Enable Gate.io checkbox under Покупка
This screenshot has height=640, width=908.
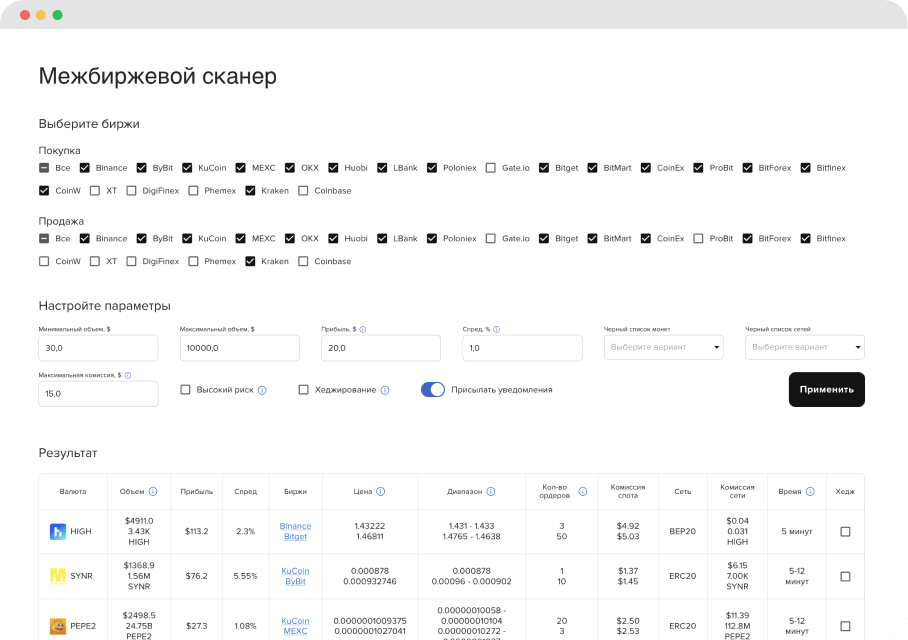tap(490, 168)
